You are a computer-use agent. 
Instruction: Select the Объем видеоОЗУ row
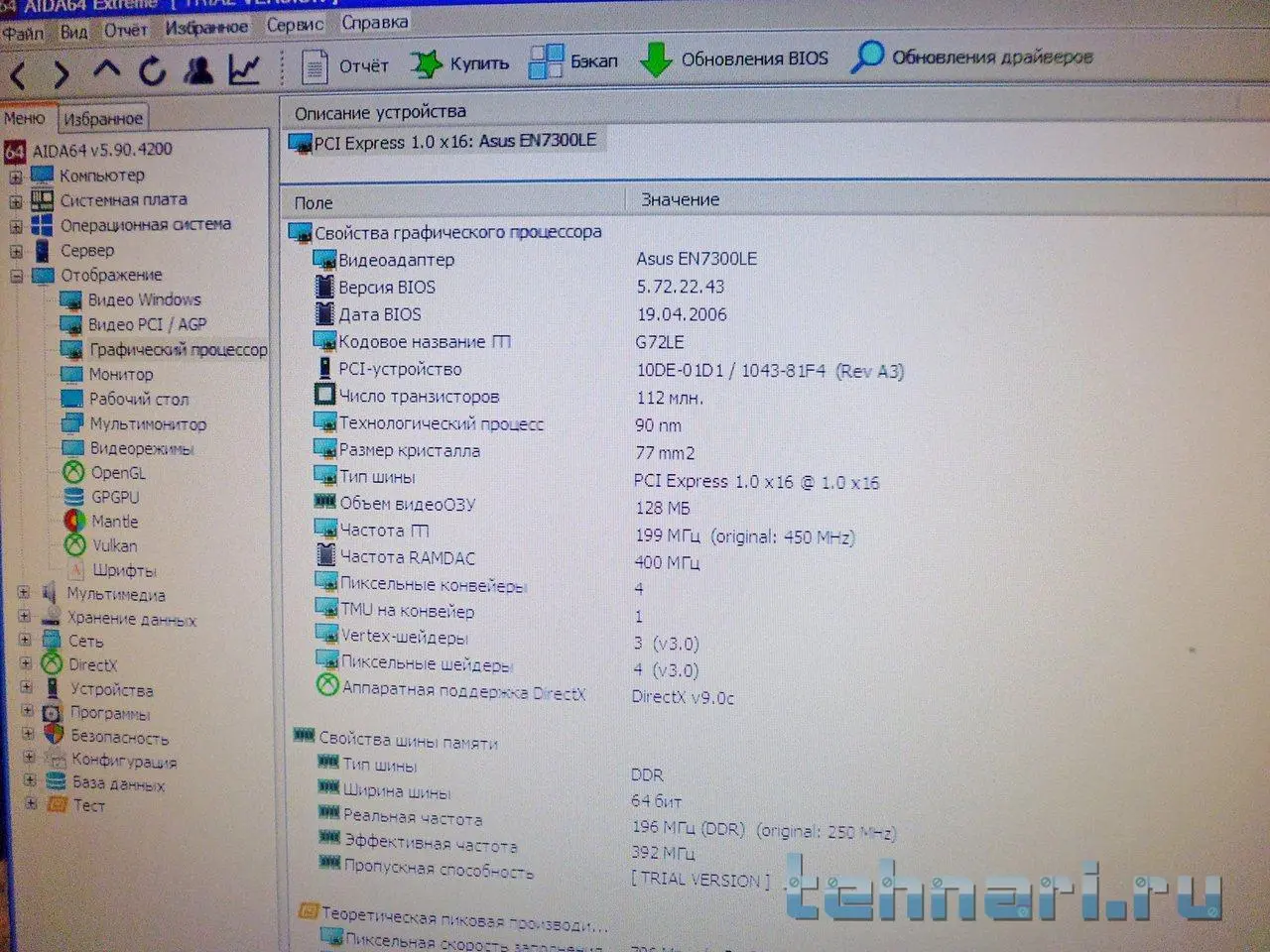[502, 505]
